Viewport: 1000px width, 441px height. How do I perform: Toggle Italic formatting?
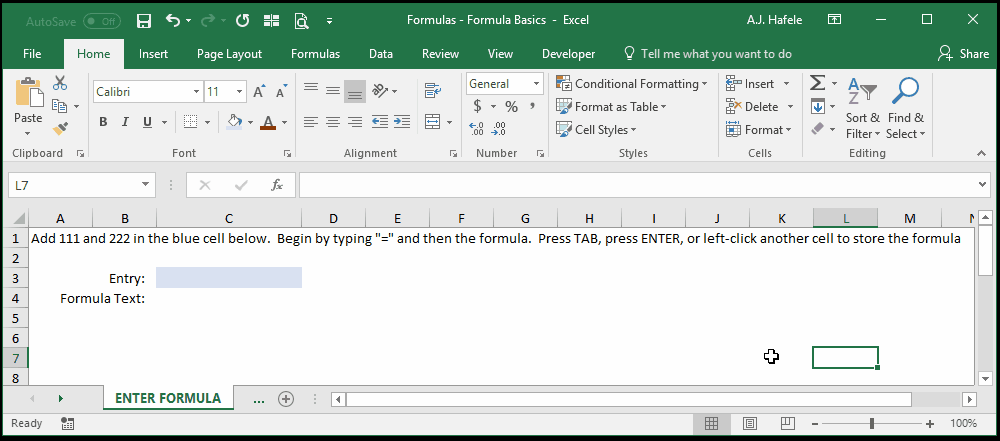coord(125,122)
